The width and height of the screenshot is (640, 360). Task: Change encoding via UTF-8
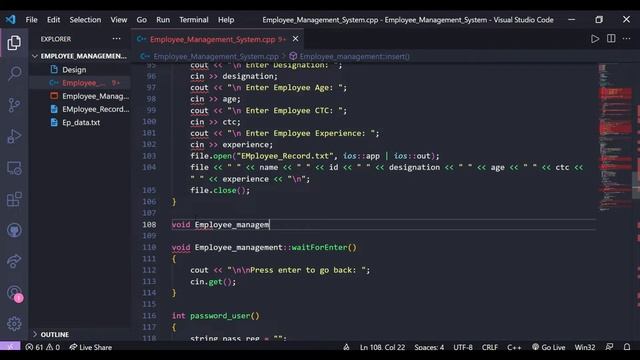pyautogui.click(x=463, y=347)
